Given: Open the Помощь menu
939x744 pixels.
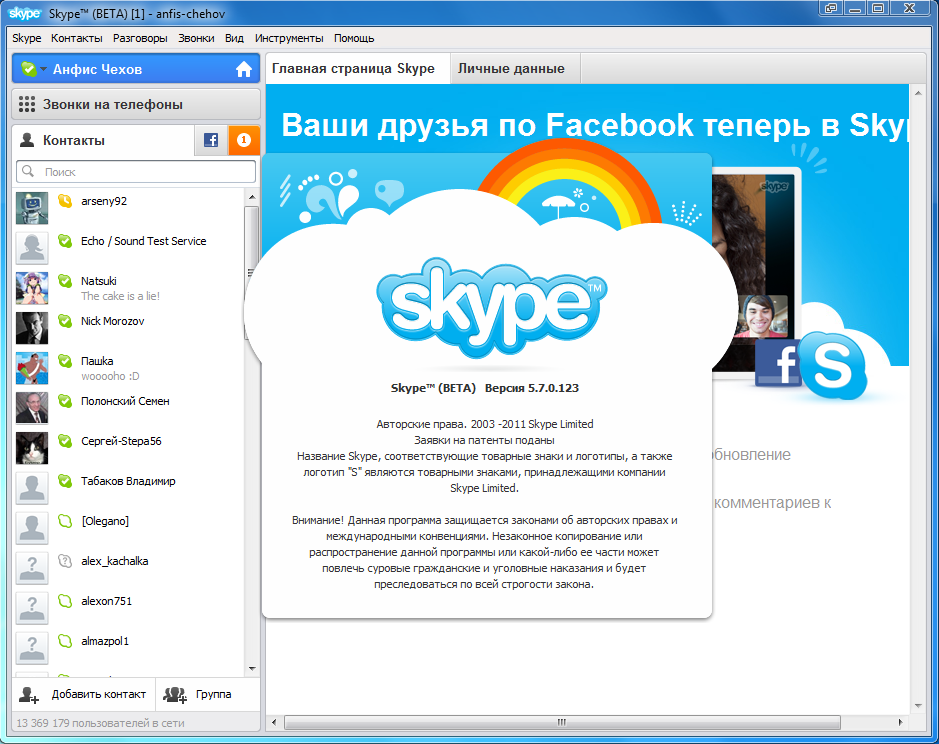Looking at the screenshot, I should (x=354, y=38).
